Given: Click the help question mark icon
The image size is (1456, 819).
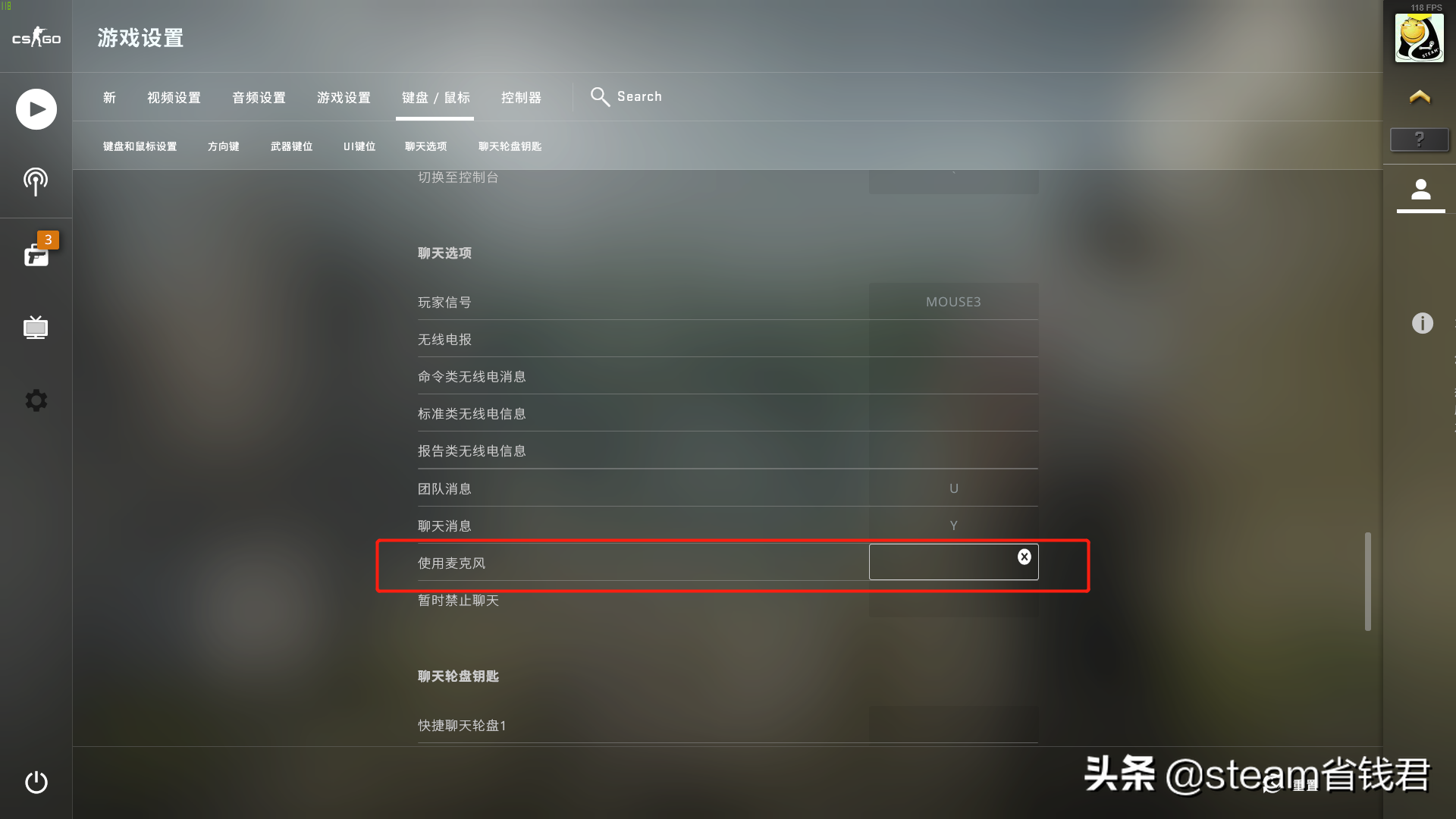Looking at the screenshot, I should (1420, 140).
